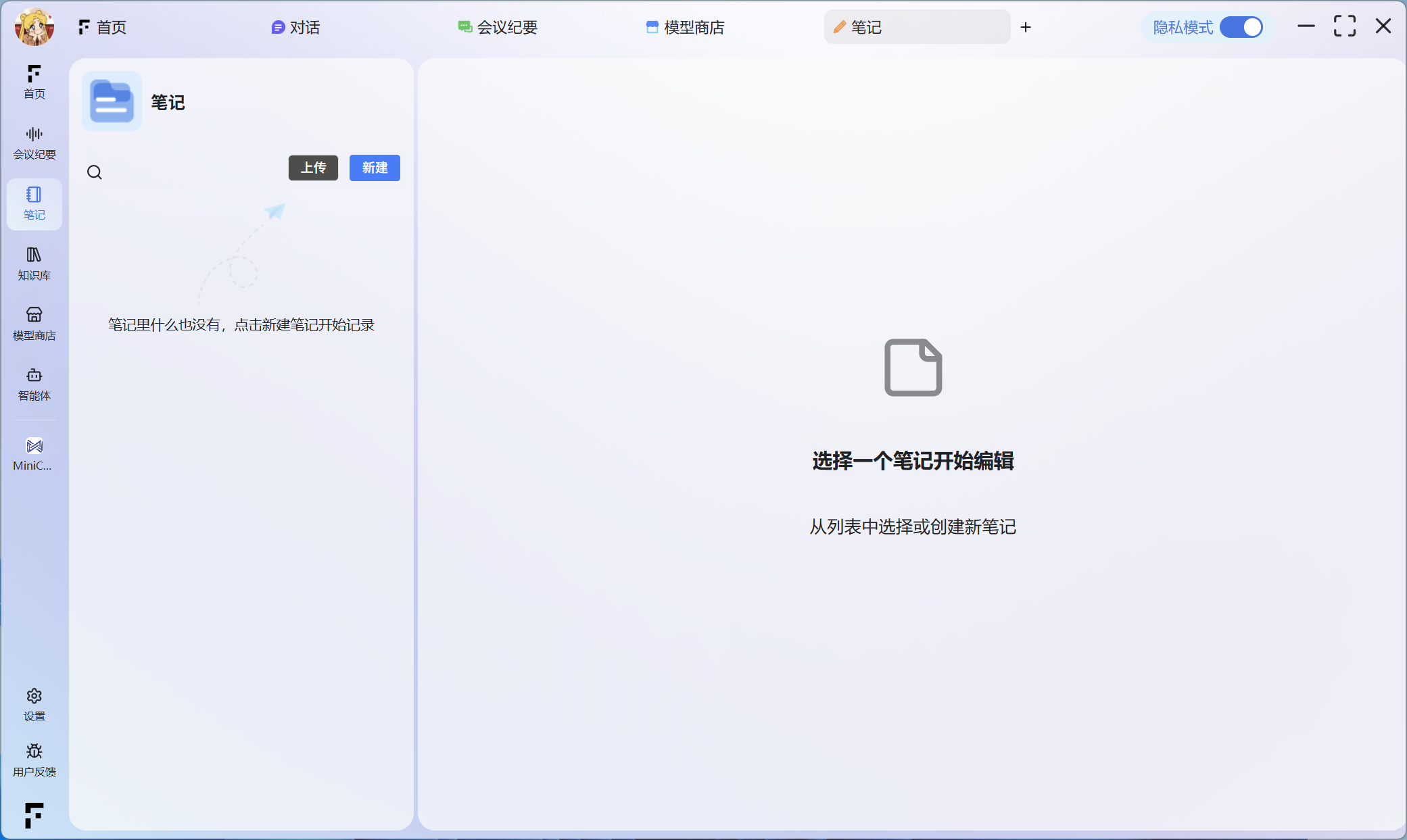Open the MiniC... sidebar app

tap(34, 453)
